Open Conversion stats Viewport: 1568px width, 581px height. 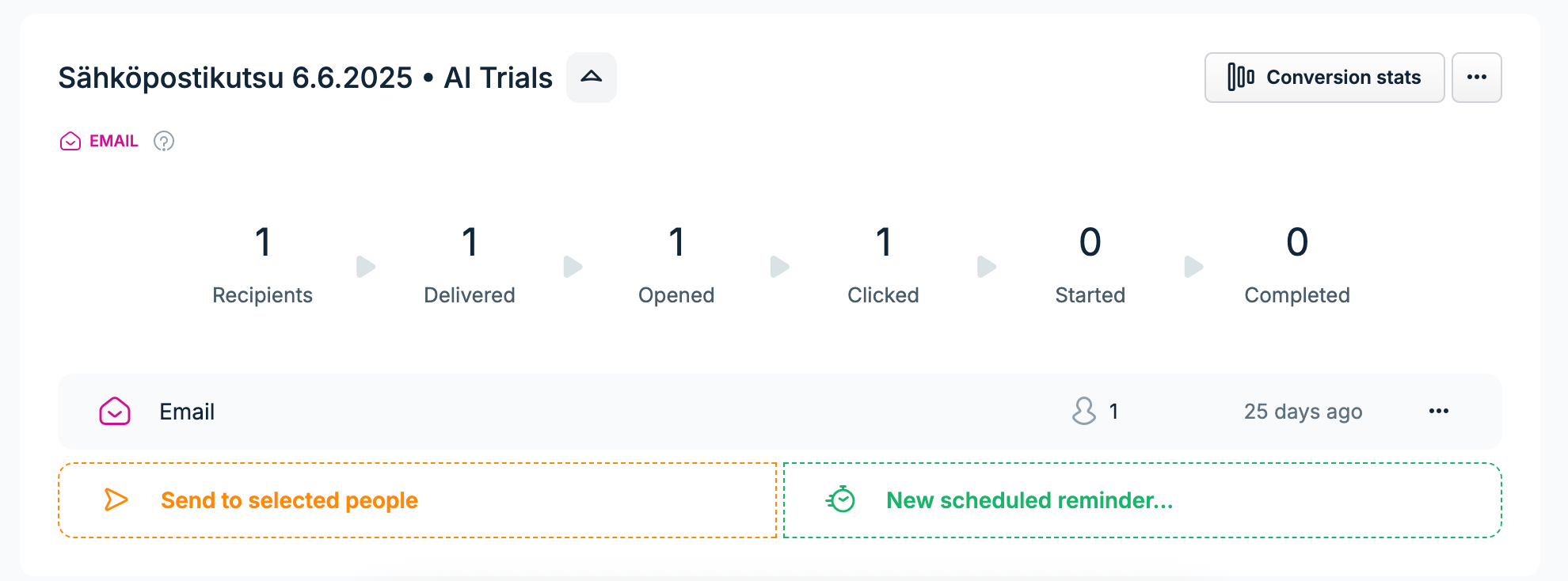coord(1324,78)
